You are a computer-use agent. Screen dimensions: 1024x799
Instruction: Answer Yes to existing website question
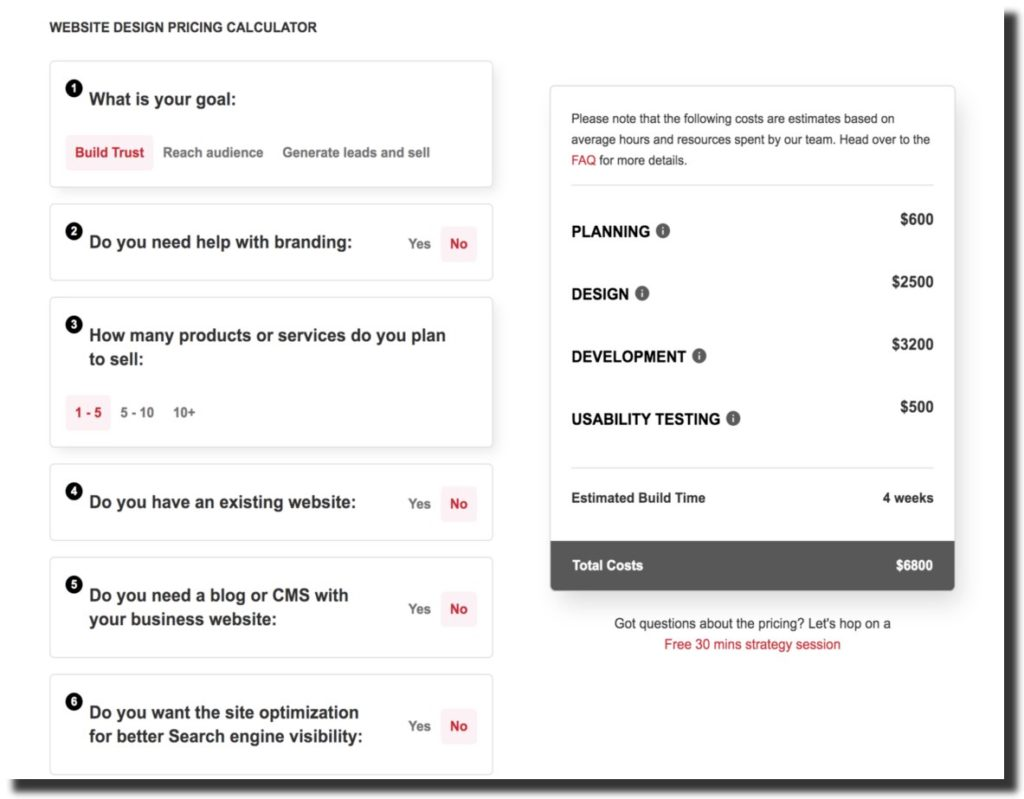(419, 504)
